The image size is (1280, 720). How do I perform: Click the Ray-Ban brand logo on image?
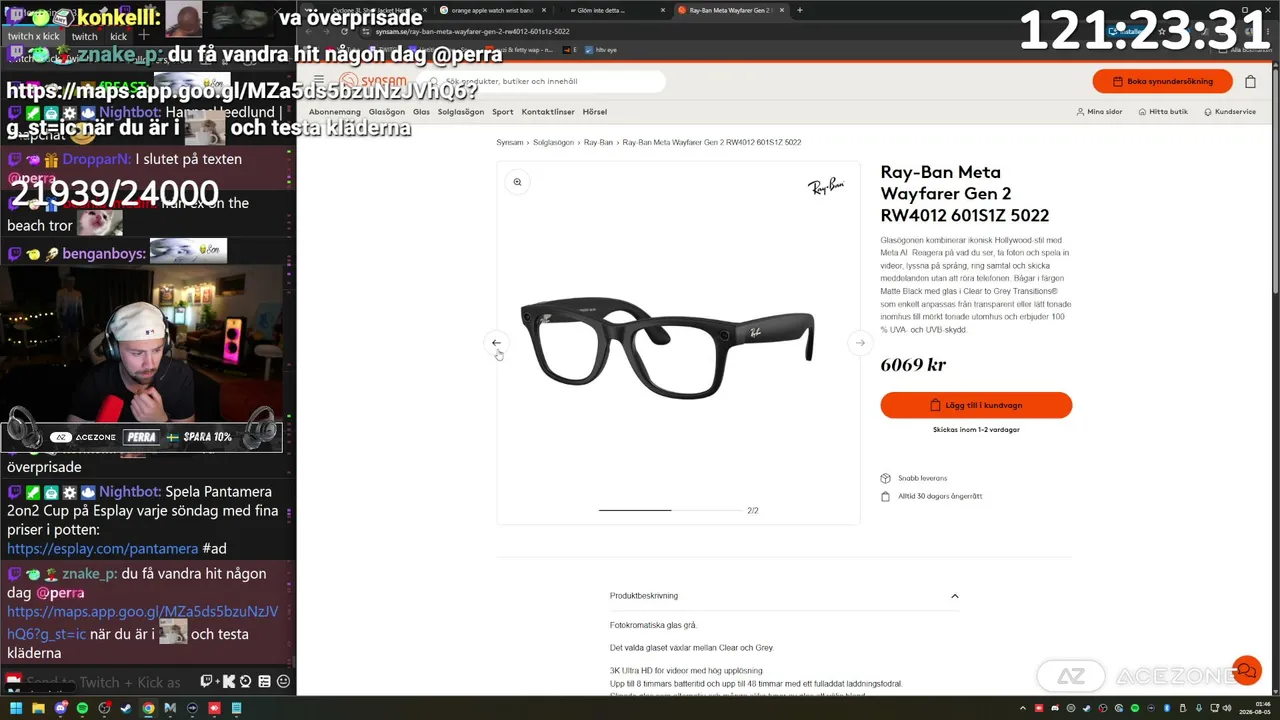point(826,186)
